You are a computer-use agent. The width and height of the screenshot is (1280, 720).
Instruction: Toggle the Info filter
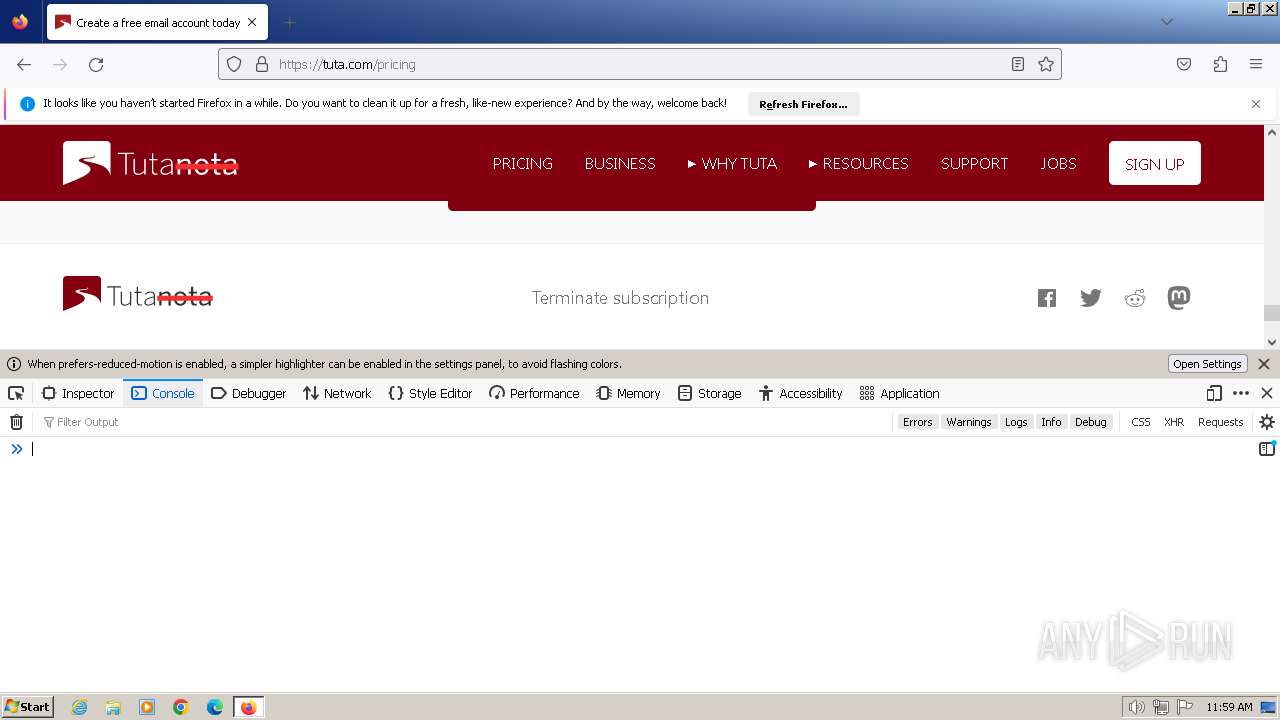[1051, 422]
